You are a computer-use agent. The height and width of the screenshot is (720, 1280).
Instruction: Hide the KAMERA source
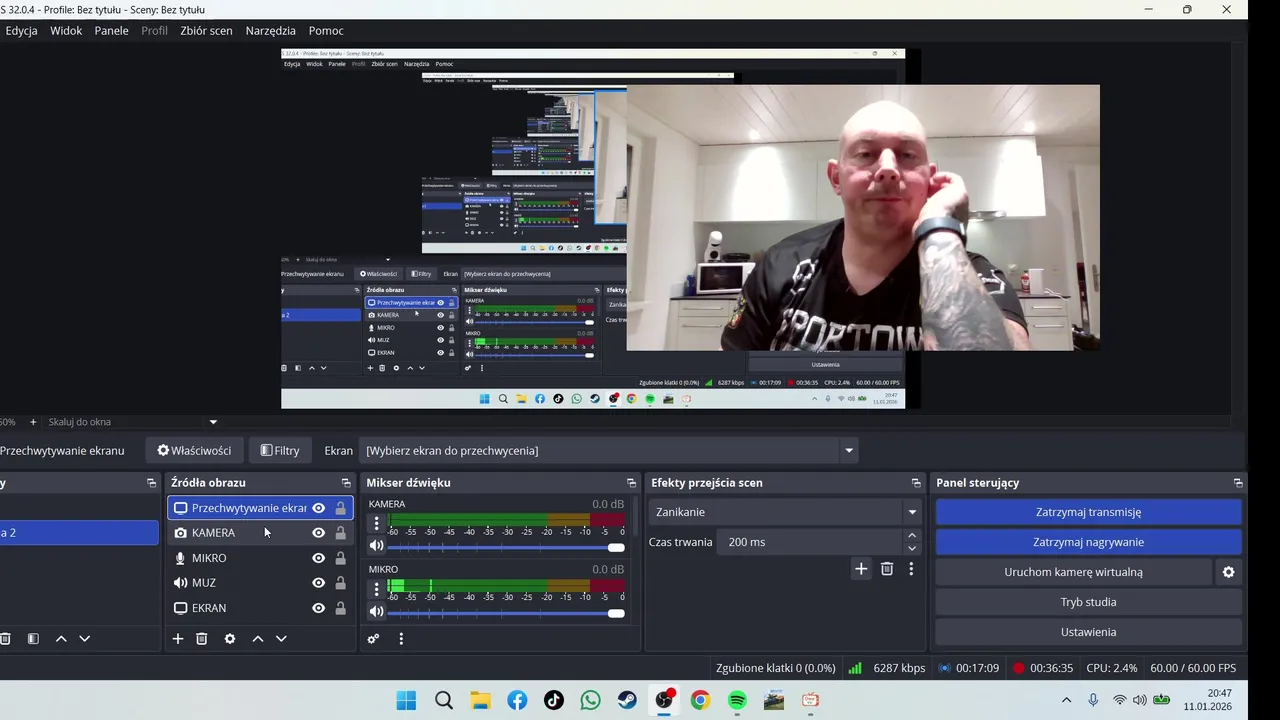click(318, 533)
